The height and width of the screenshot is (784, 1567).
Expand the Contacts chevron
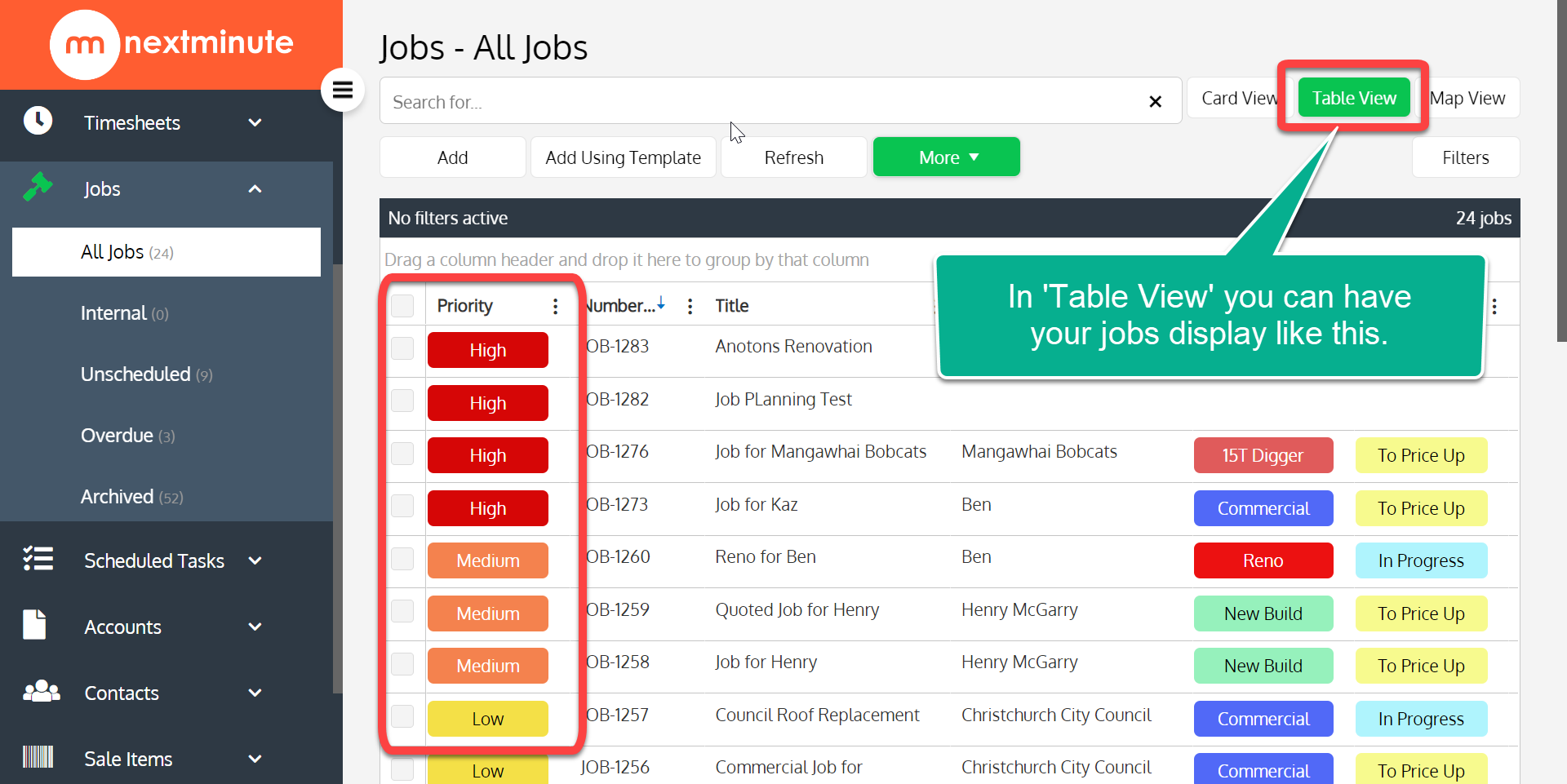(255, 693)
